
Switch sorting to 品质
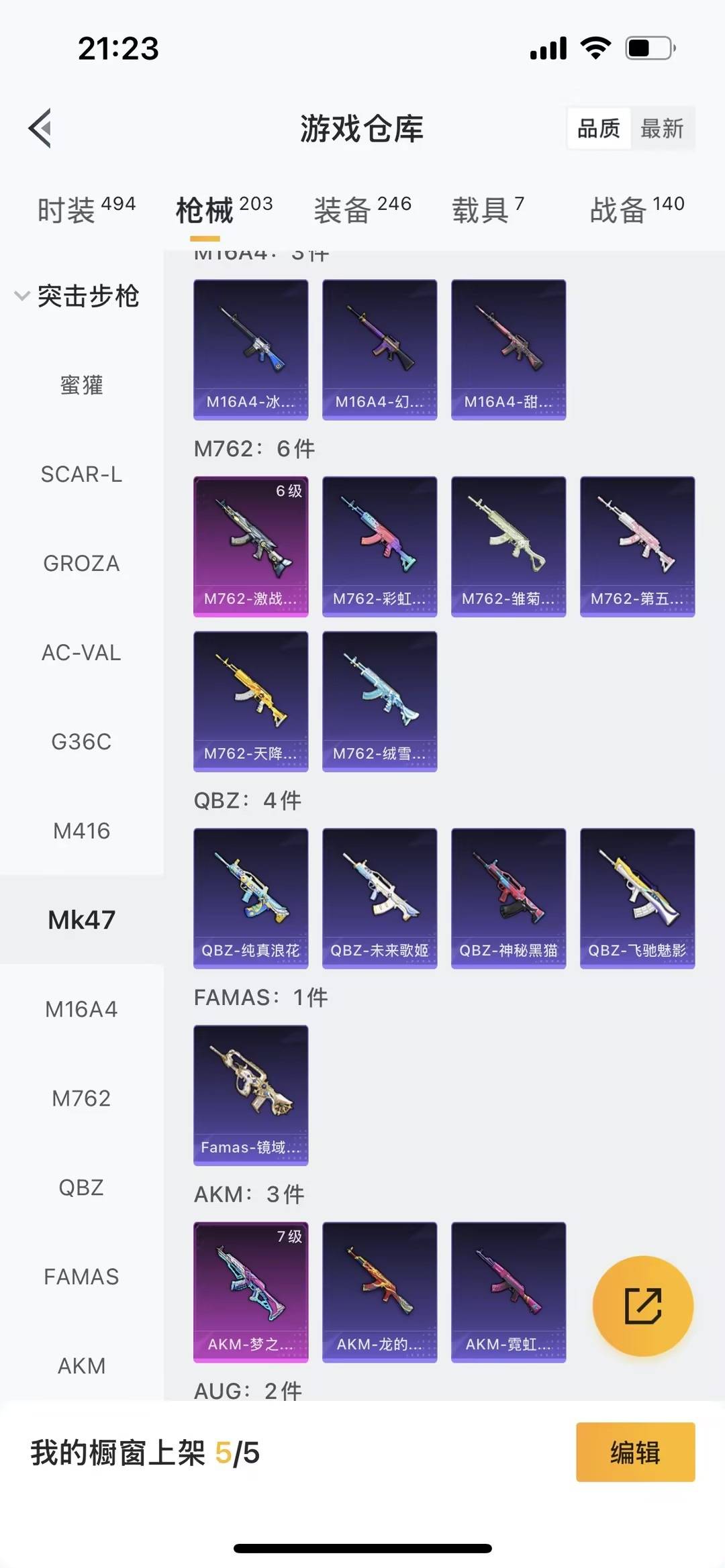coord(599,128)
